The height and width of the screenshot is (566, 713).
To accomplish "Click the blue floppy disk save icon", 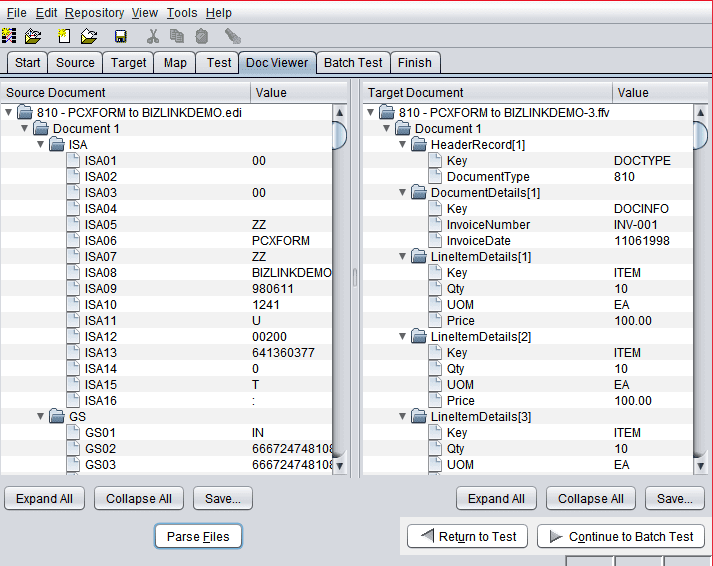I will coord(120,36).
